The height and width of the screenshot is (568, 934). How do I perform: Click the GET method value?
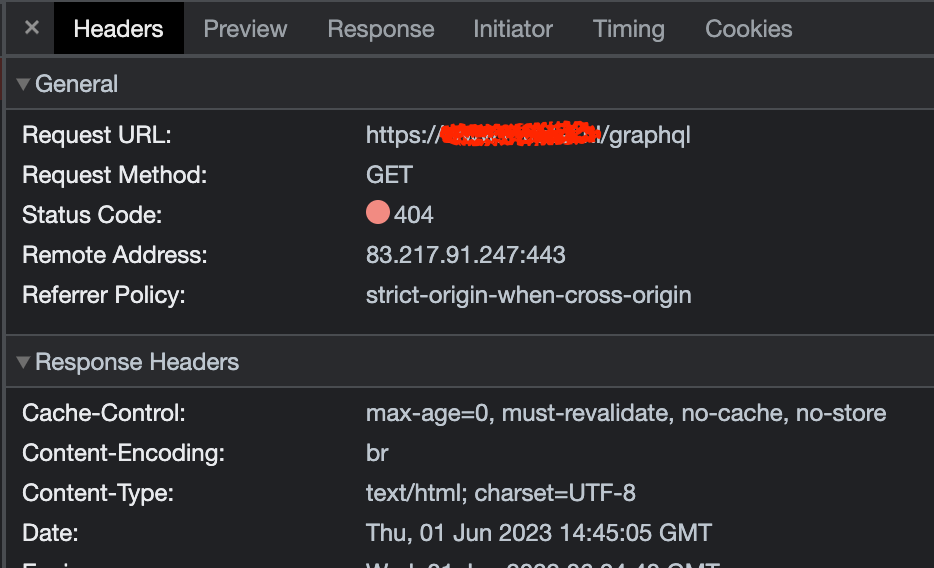(x=389, y=175)
